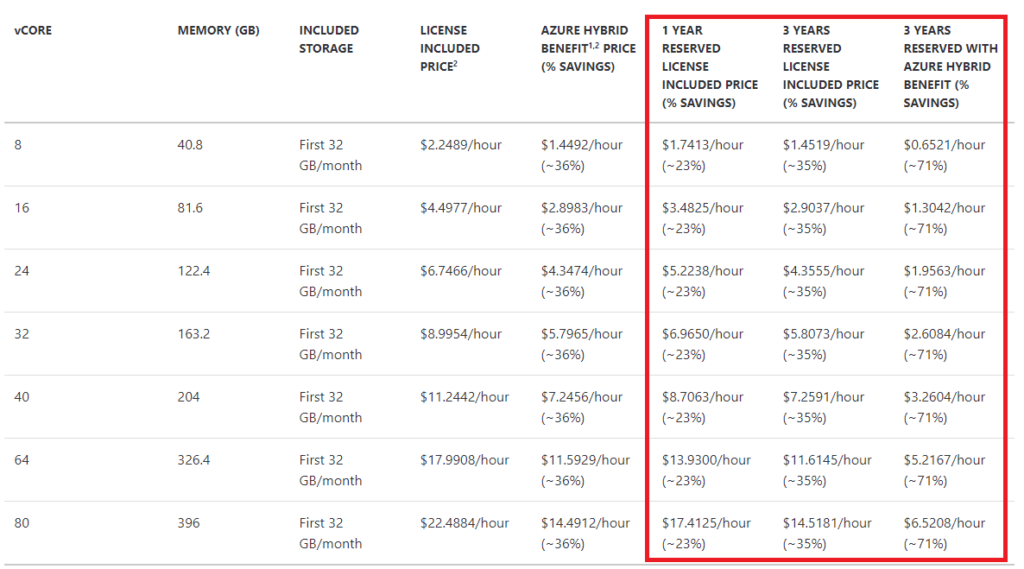Select the $5.2238/hour one-year reserved price
The image size is (1024, 569).
703,271
